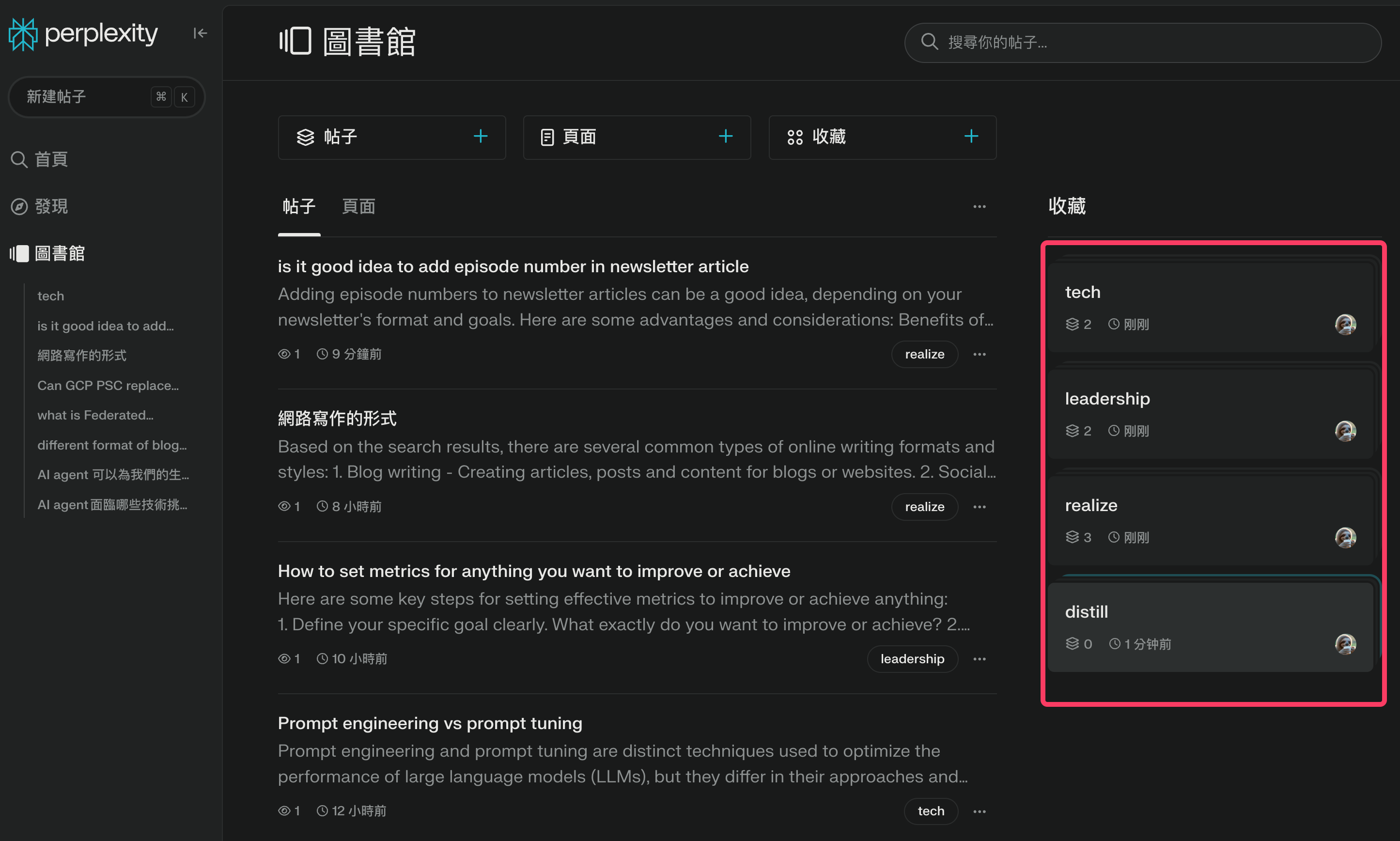1400x841 pixels.
Task: Open 發現 compass icon in sidebar
Action: [x=19, y=207]
